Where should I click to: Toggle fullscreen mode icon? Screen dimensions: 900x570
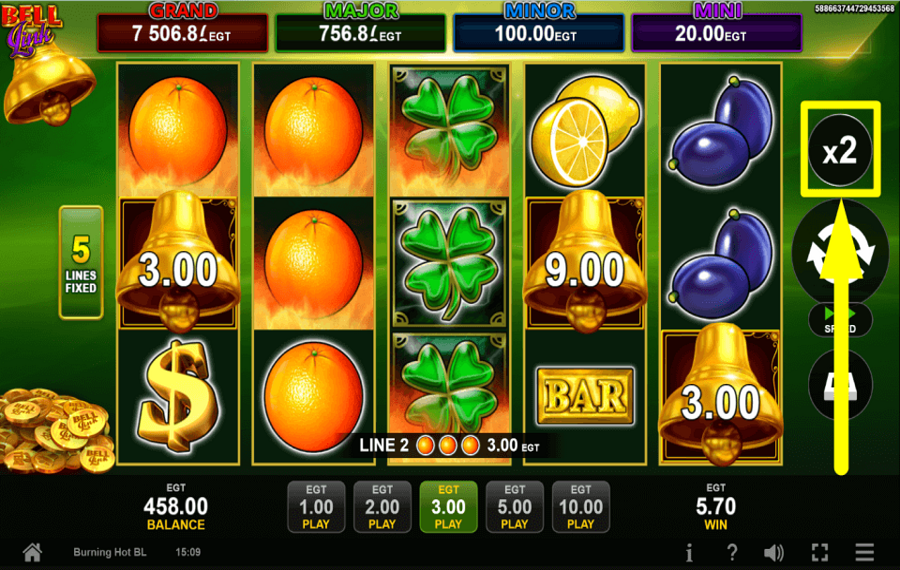pos(820,553)
